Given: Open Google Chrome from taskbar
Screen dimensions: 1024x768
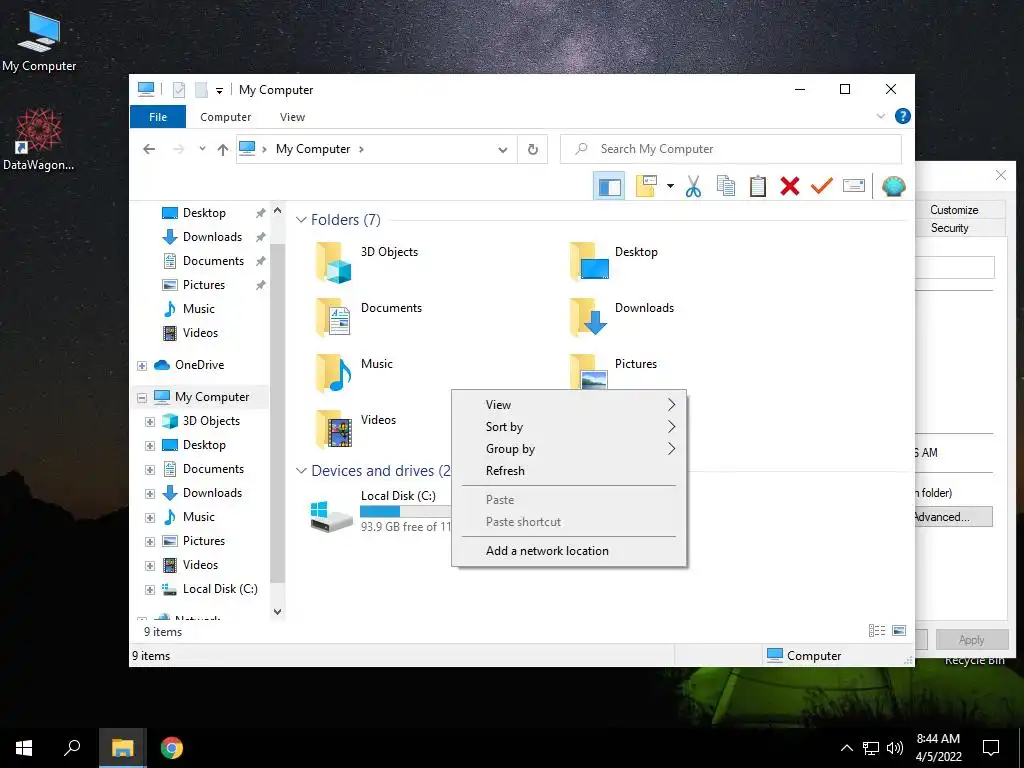Looking at the screenshot, I should (x=172, y=748).
